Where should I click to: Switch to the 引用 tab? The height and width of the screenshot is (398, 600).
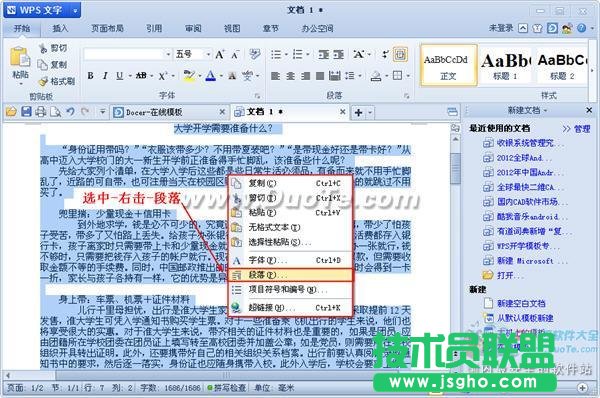tap(154, 28)
